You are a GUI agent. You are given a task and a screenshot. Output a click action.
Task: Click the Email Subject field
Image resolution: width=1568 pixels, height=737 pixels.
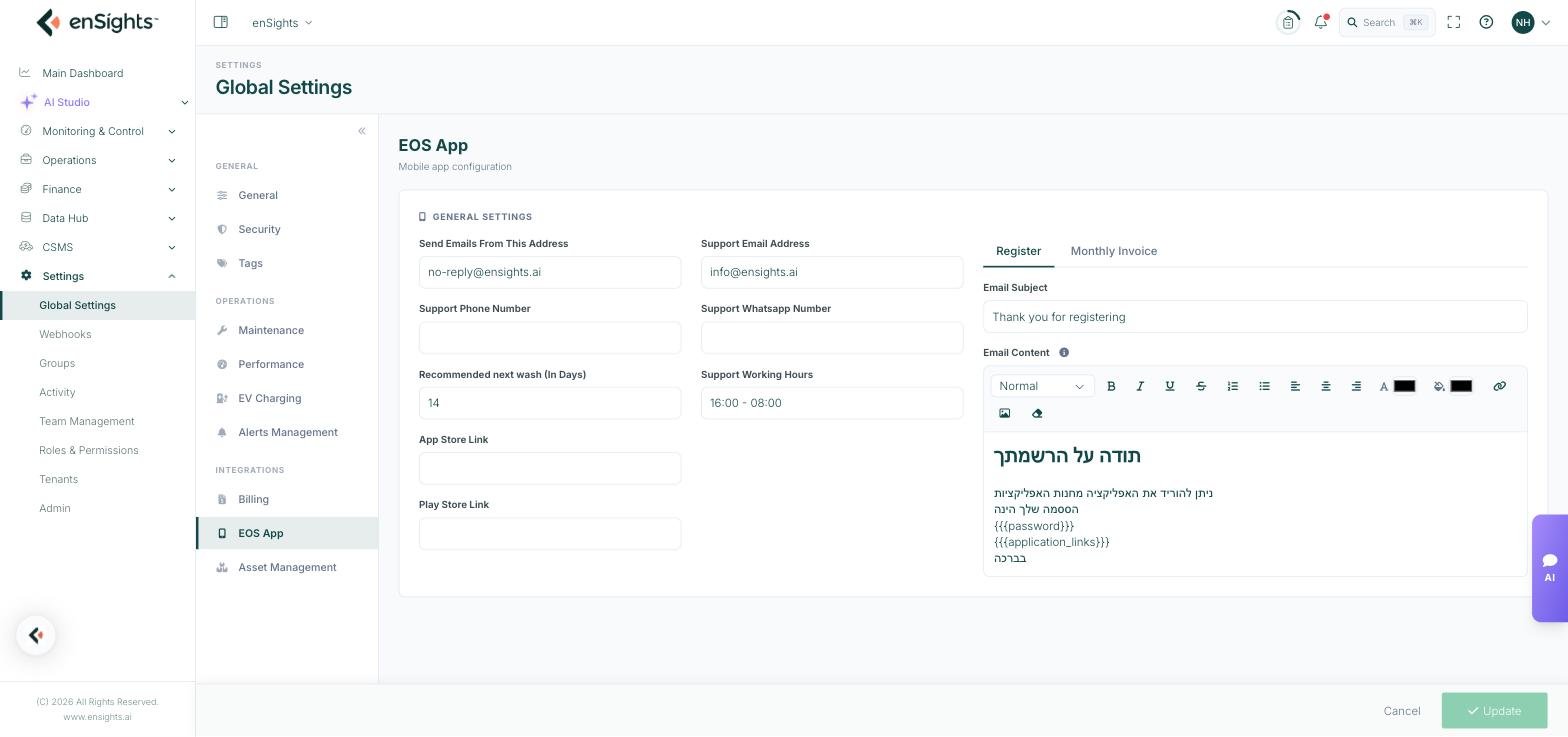tap(1255, 317)
